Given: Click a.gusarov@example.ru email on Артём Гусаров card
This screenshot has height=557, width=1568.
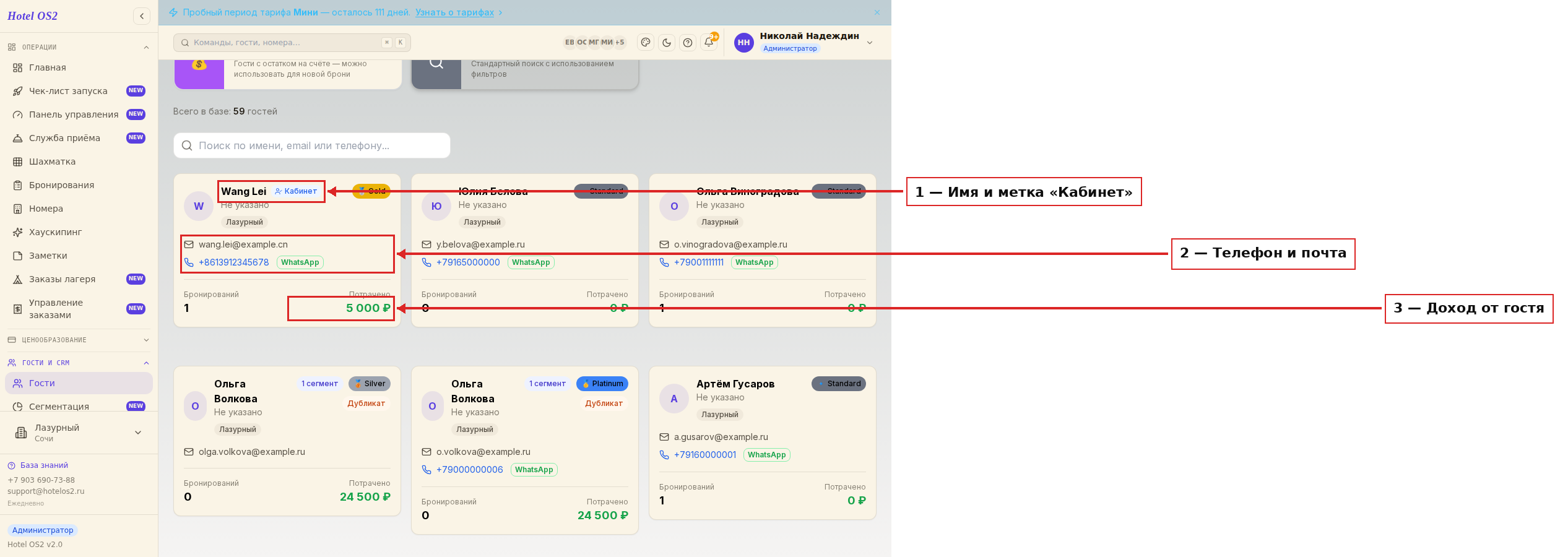Looking at the screenshot, I should (721, 437).
